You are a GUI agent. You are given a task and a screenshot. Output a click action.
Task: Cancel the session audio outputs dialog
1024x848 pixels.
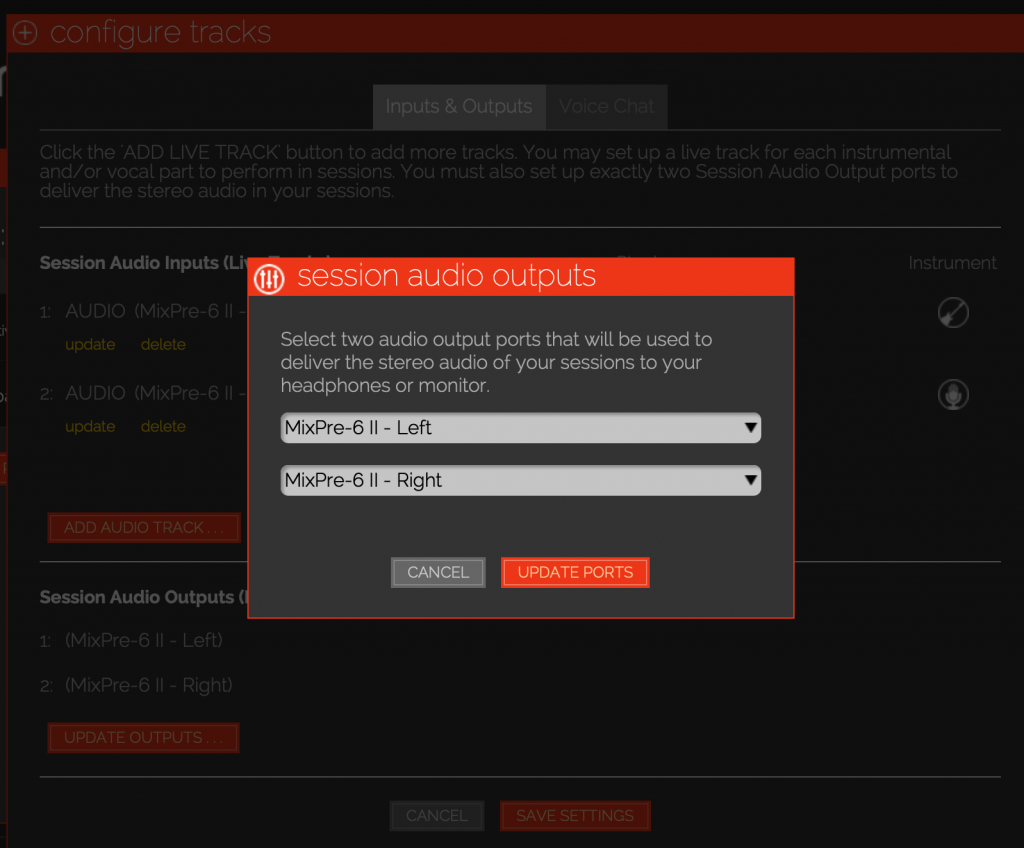[x=438, y=572]
